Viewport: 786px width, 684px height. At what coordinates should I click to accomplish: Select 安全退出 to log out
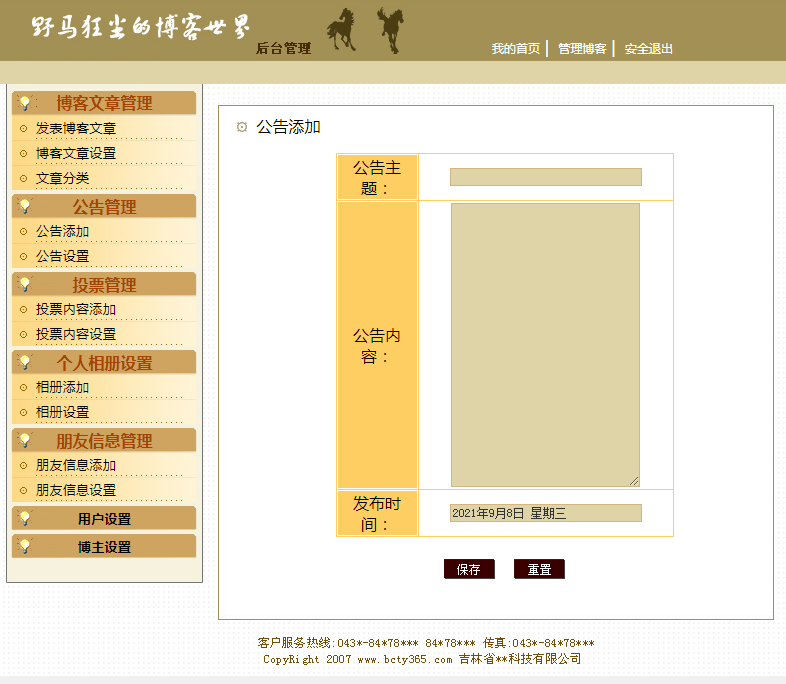pyautogui.click(x=648, y=49)
